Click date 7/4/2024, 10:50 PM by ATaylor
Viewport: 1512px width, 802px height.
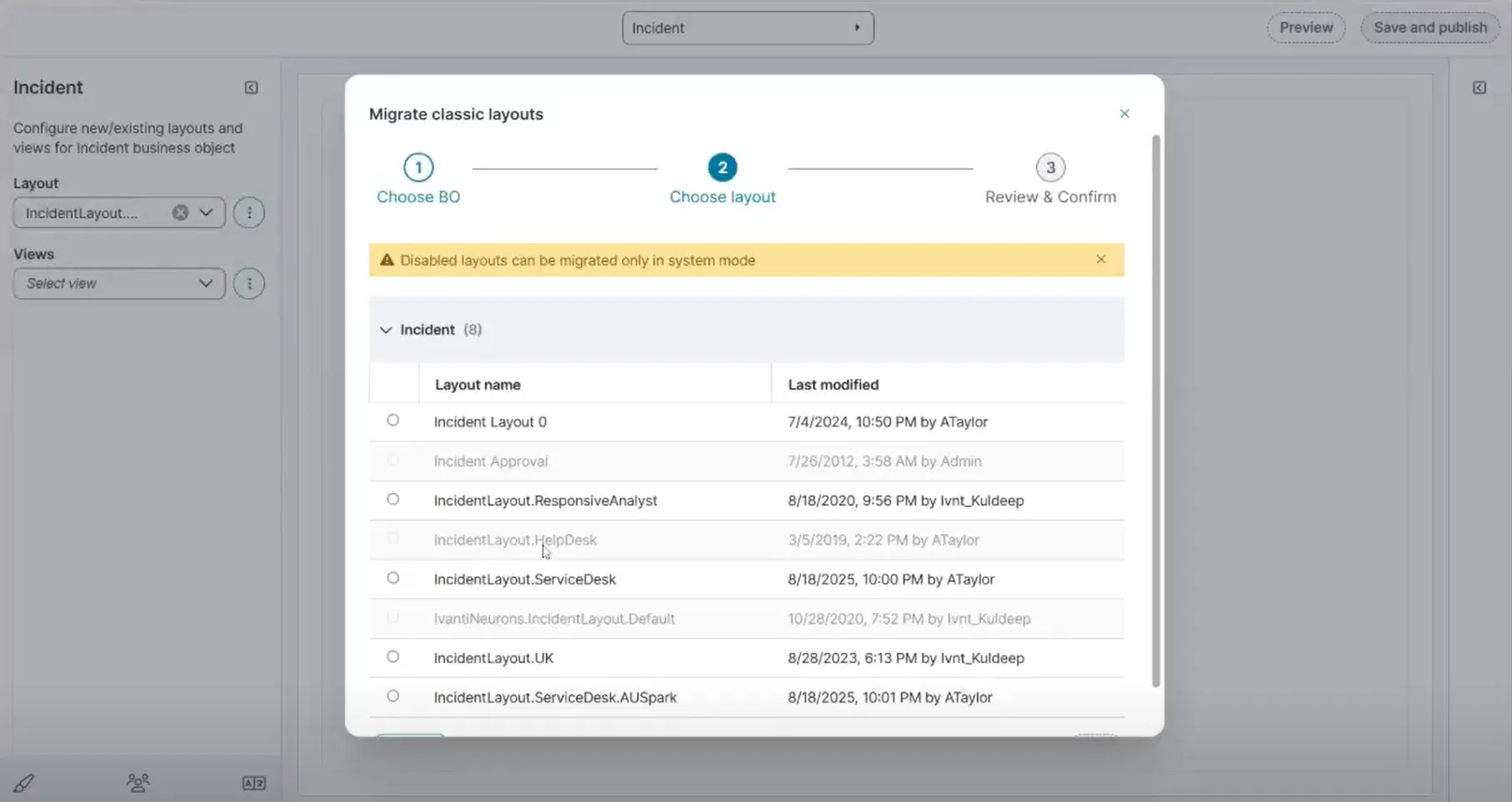(x=887, y=421)
